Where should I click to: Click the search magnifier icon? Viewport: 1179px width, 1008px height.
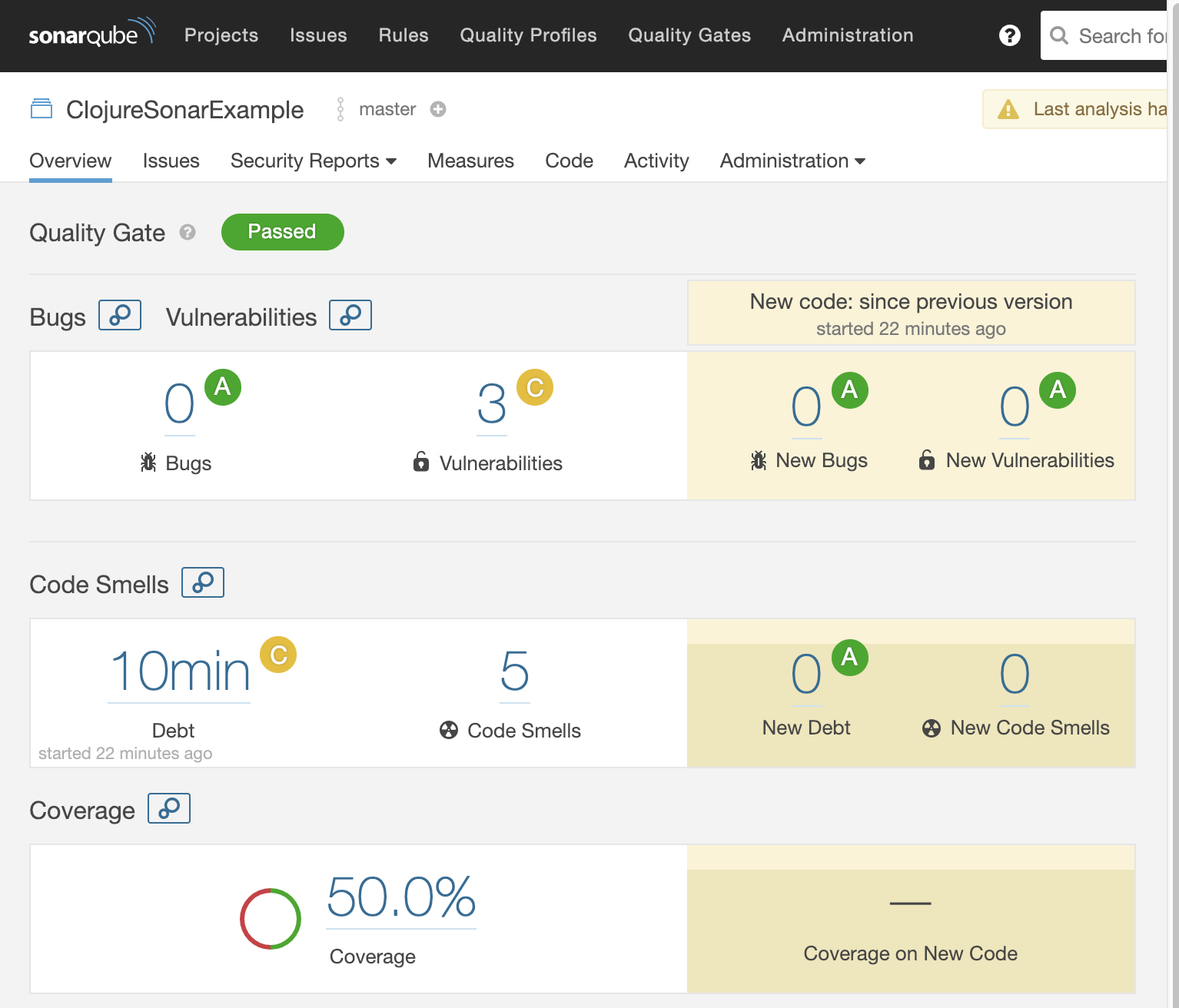pyautogui.click(x=1059, y=36)
